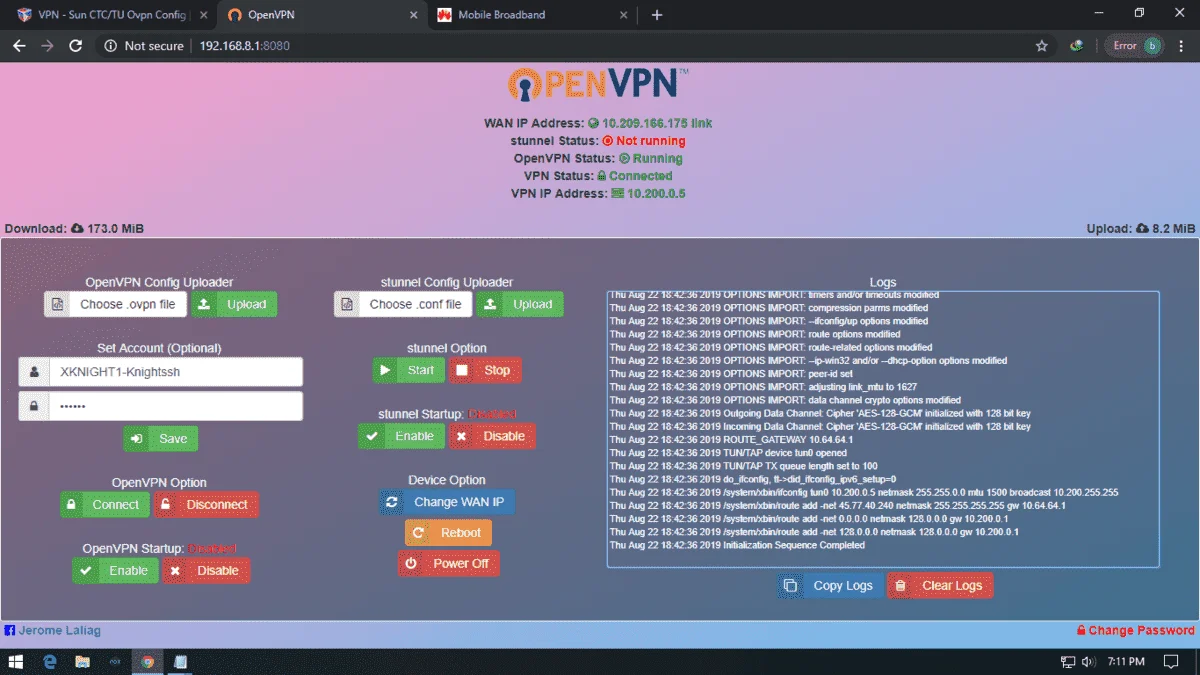Open Chrome from the taskbar
Screen dimensions: 1200x675
(x=147, y=661)
